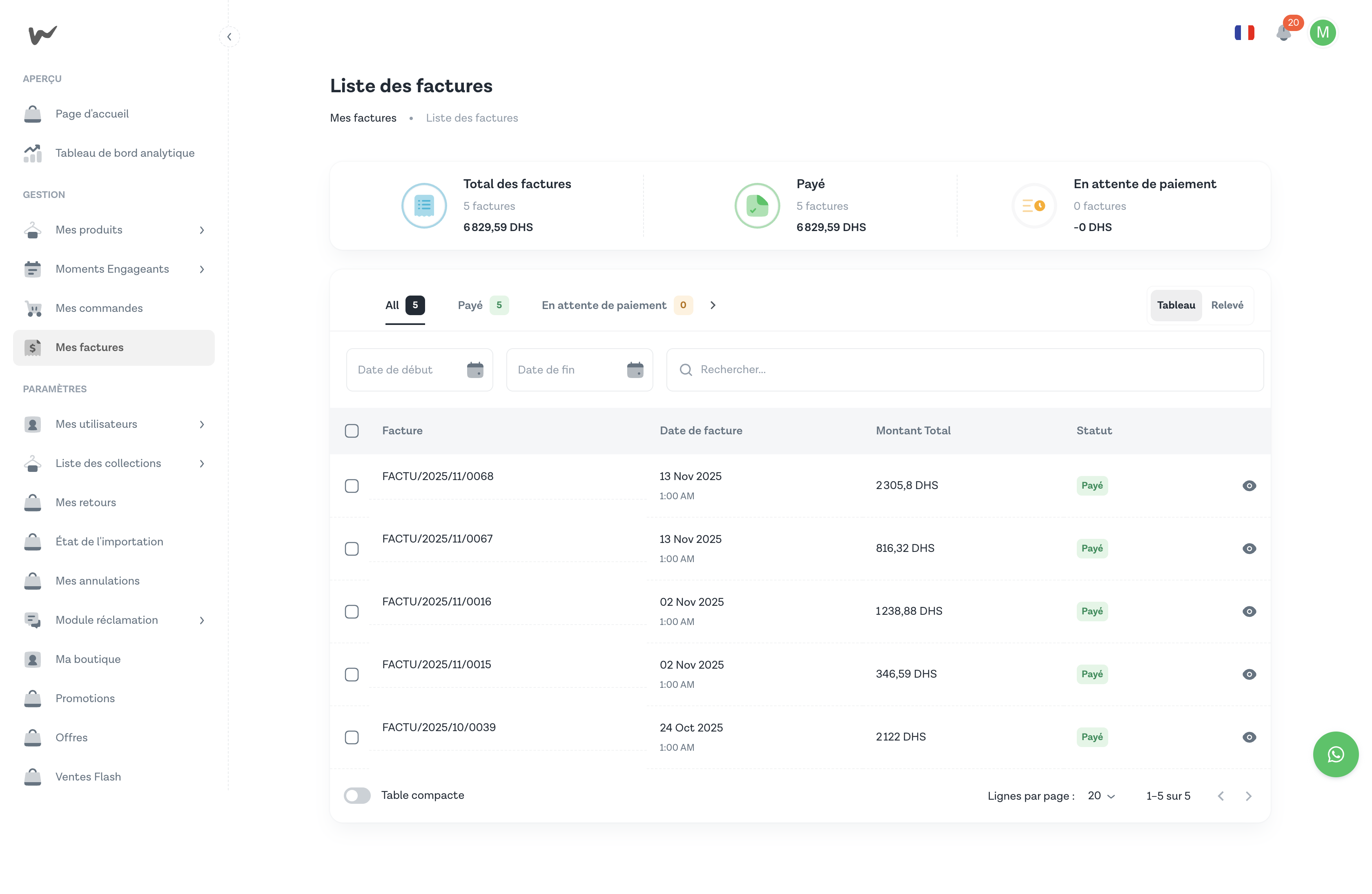Click the end date calendar icon
This screenshot has width=1372, height=894.
(x=635, y=369)
